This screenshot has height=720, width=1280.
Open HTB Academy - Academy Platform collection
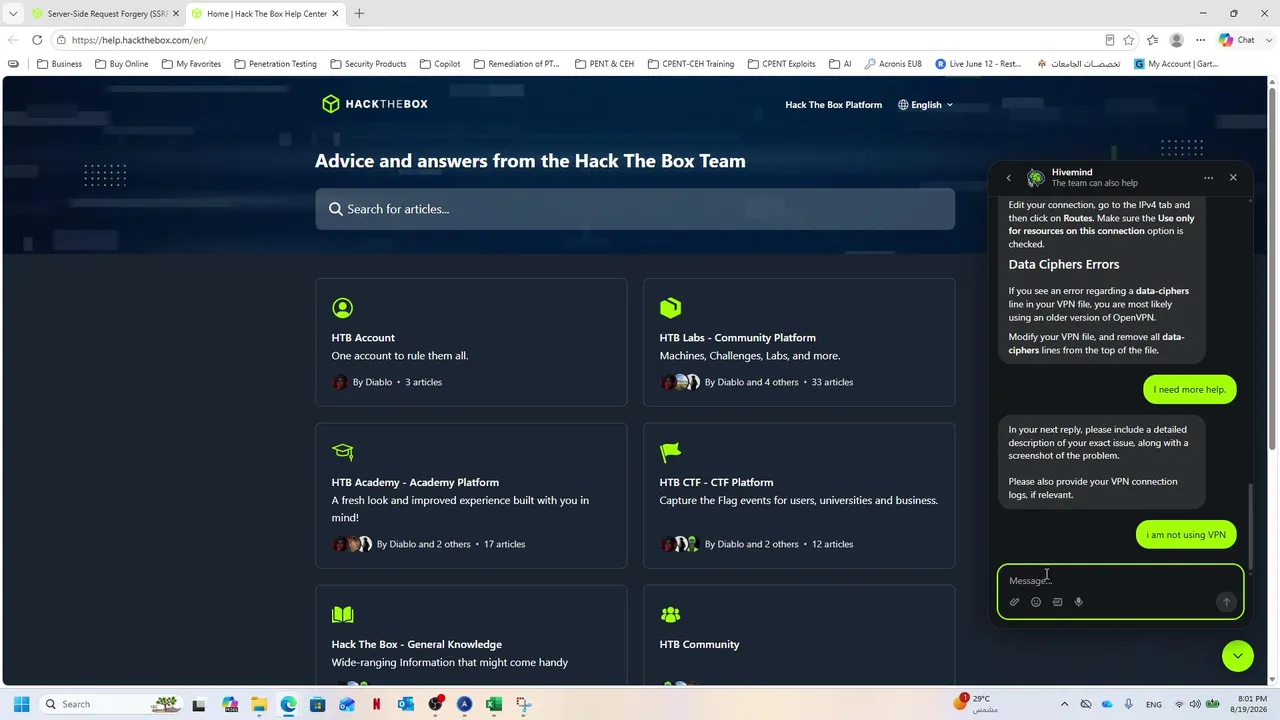(471, 496)
